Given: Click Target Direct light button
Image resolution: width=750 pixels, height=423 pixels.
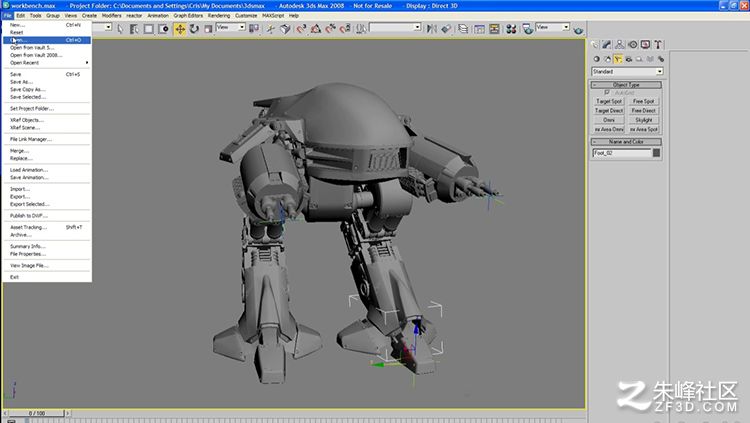Looking at the screenshot, I should (x=609, y=111).
